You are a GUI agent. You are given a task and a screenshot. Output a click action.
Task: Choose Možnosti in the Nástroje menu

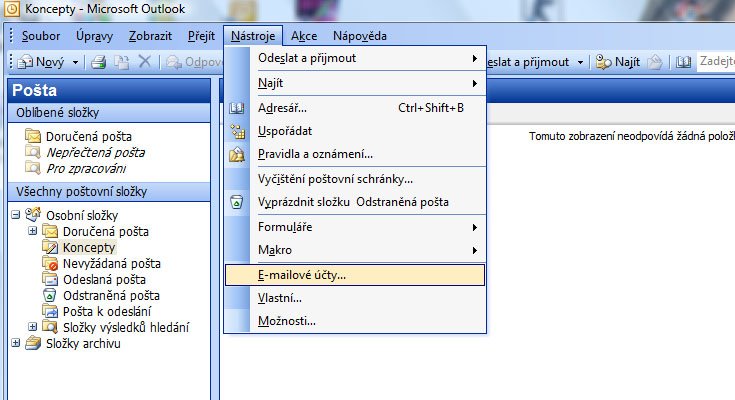[355, 321]
